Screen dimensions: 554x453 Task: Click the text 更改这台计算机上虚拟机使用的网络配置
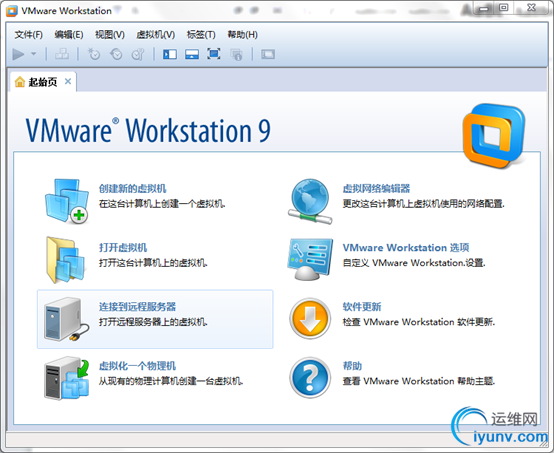point(423,204)
